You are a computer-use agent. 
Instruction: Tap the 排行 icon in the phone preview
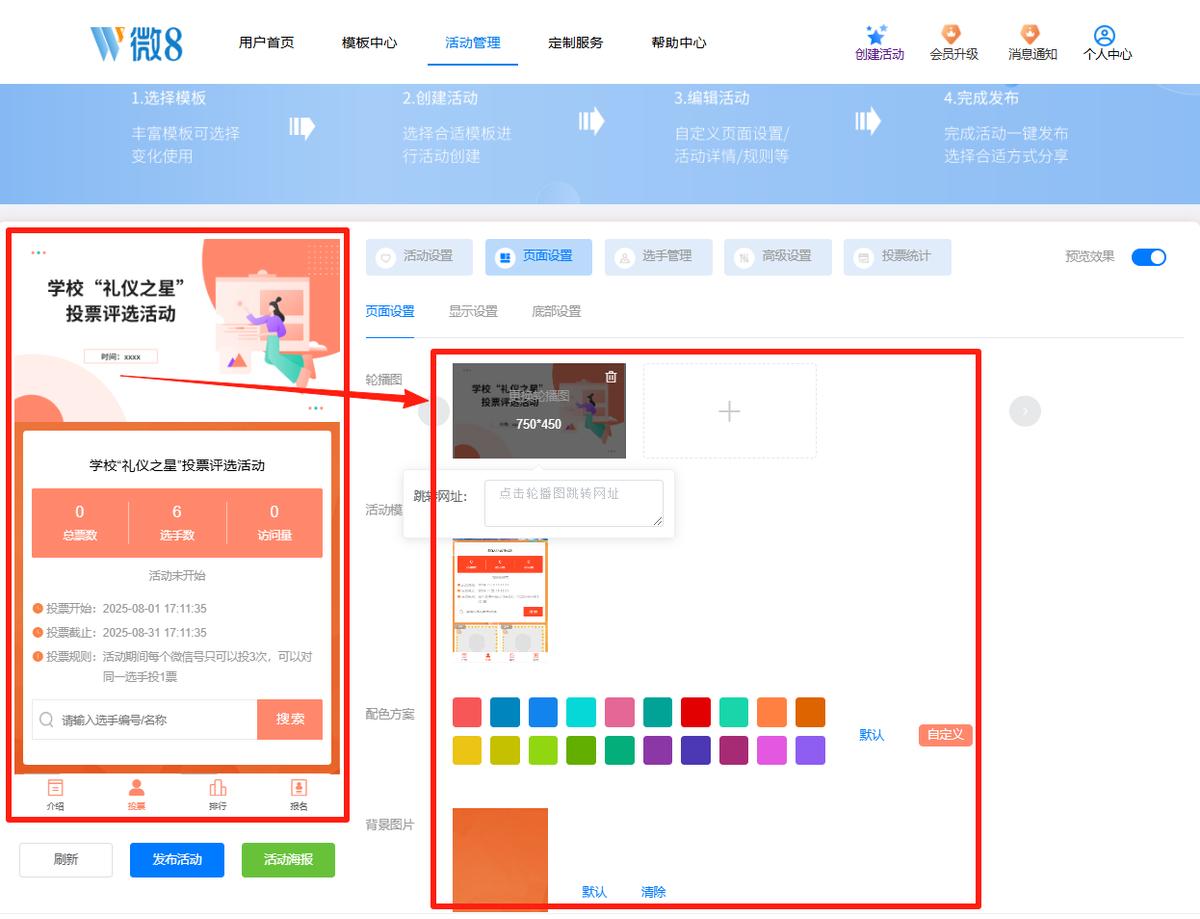pyautogui.click(x=217, y=788)
